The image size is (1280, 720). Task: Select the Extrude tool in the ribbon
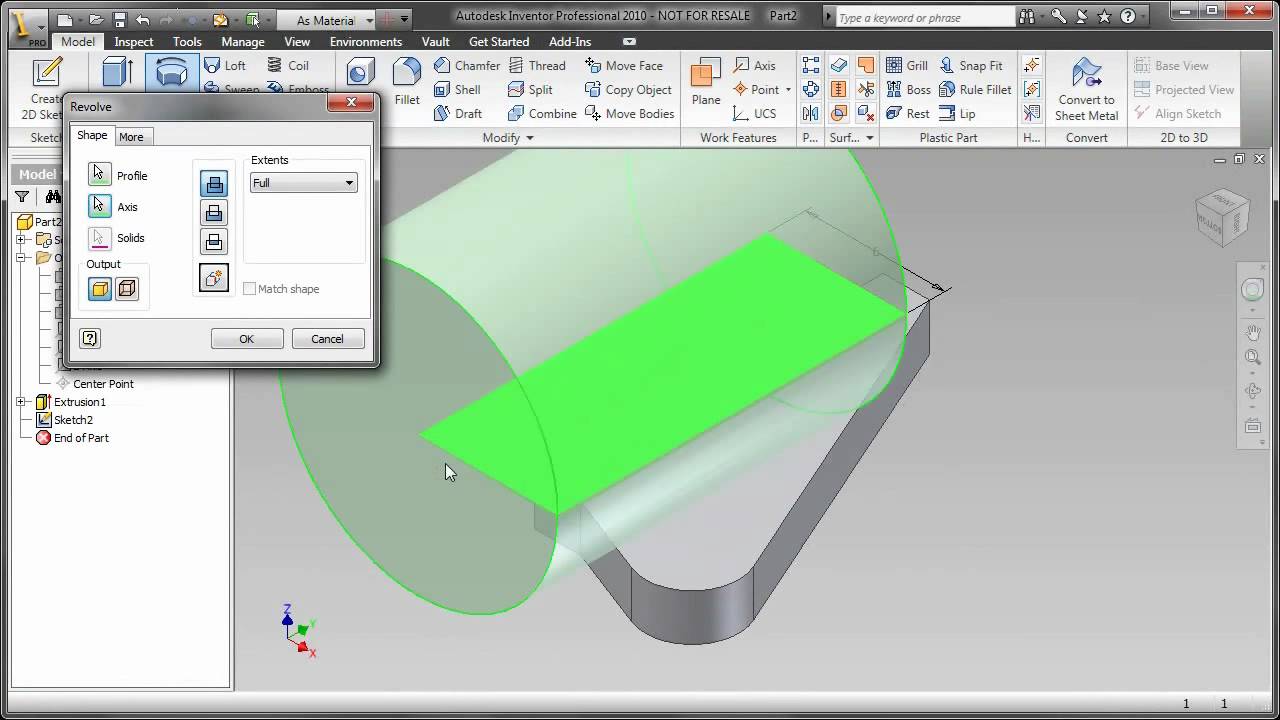coord(118,72)
